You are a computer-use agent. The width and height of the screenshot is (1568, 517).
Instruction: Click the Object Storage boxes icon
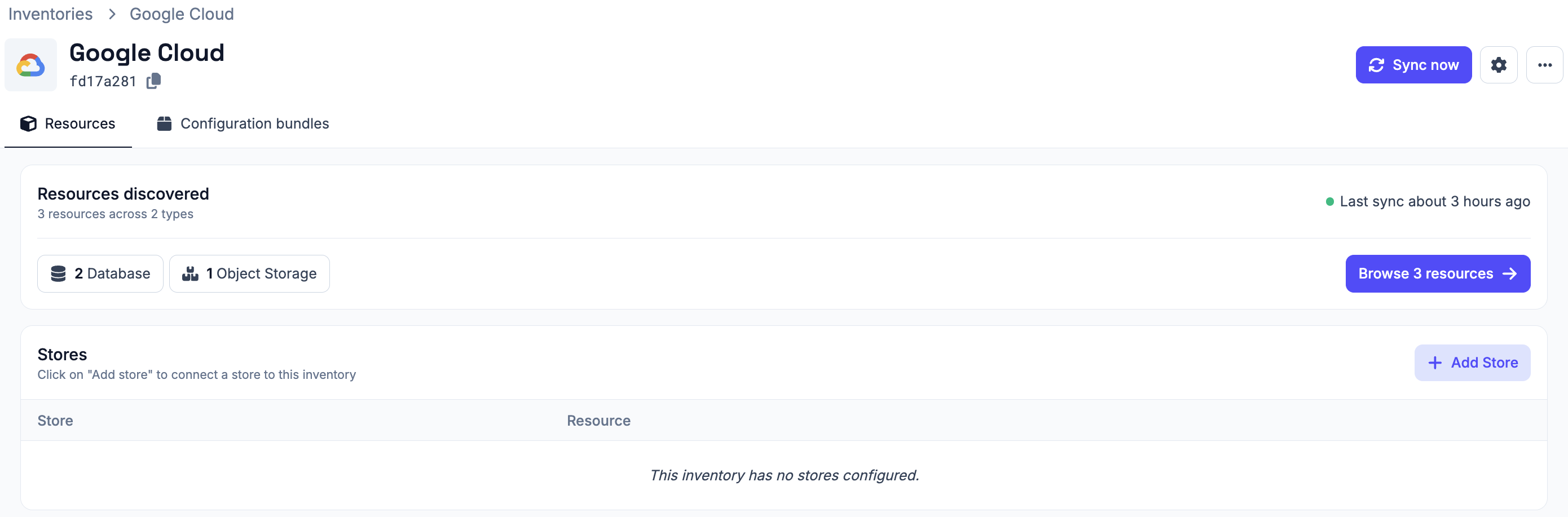(x=190, y=273)
